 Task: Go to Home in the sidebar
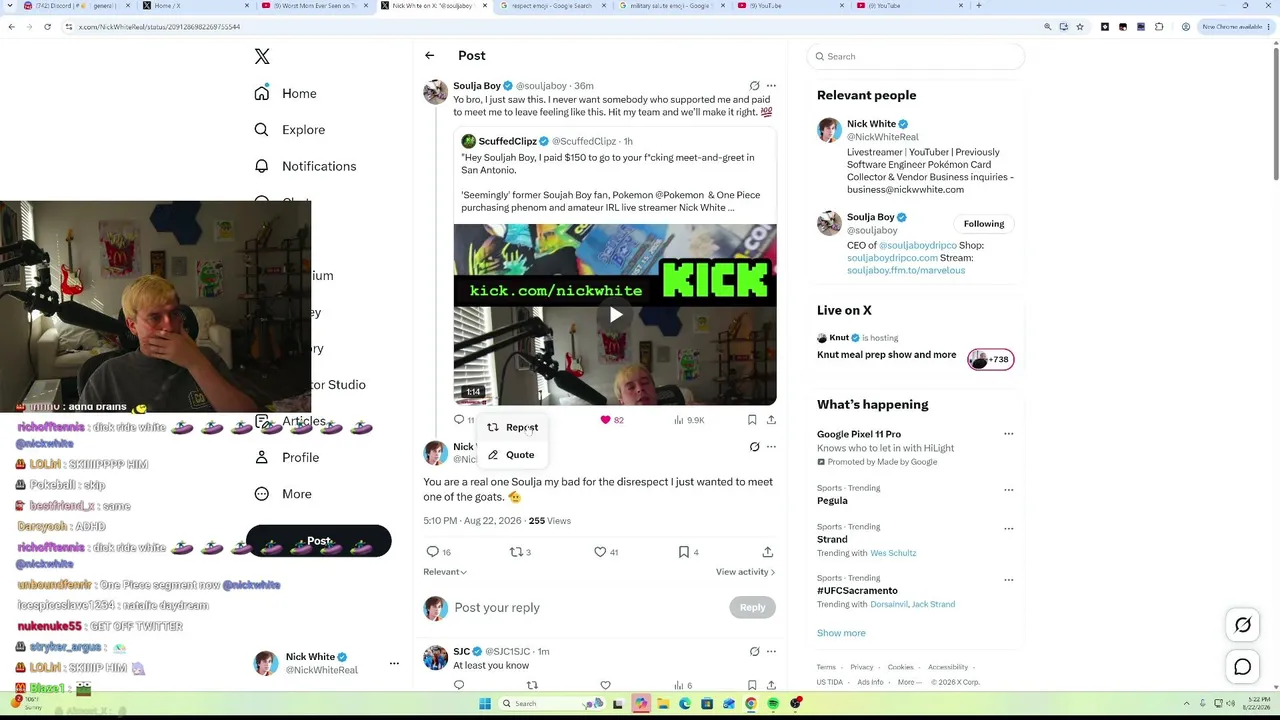click(x=286, y=93)
